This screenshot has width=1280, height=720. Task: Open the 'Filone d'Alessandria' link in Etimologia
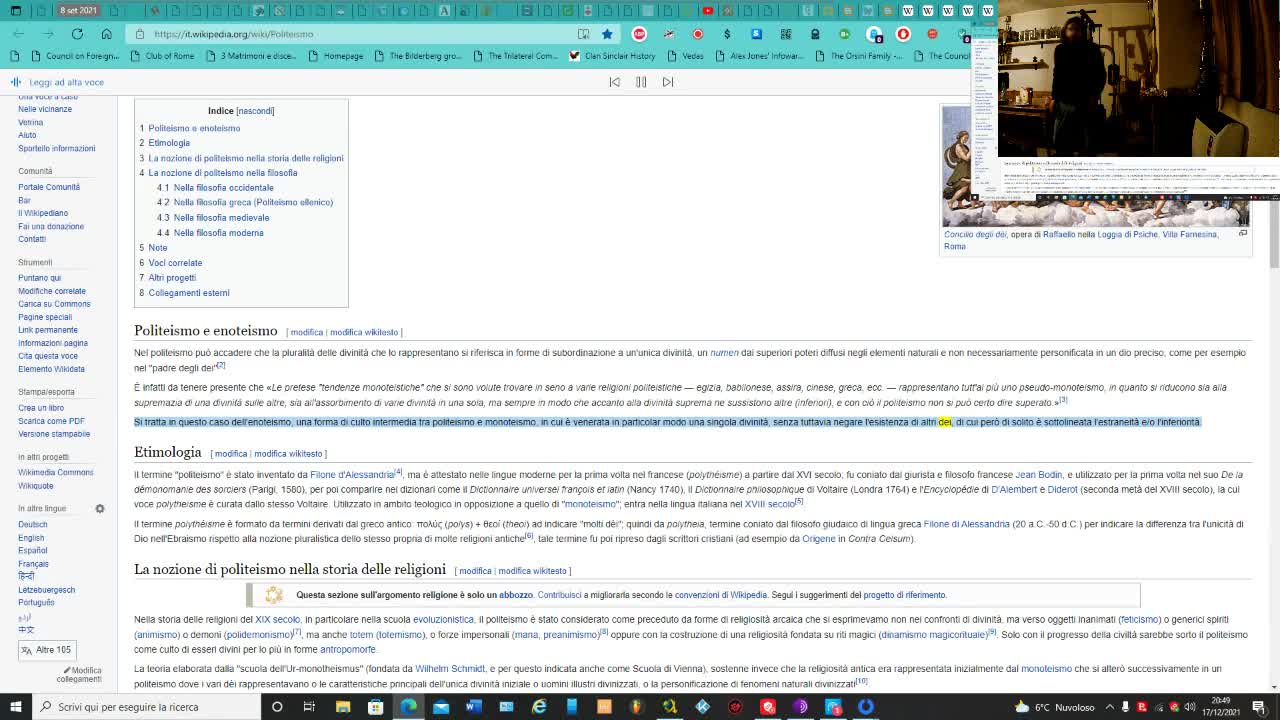coord(351,475)
